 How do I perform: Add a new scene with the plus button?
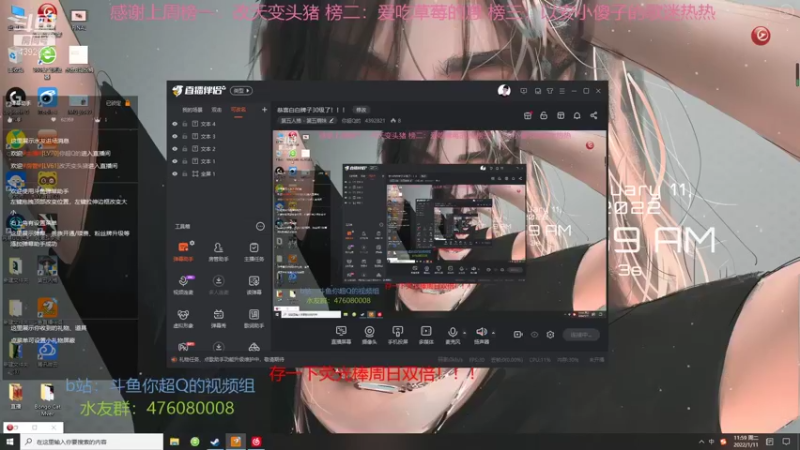pyautogui.click(x=264, y=110)
